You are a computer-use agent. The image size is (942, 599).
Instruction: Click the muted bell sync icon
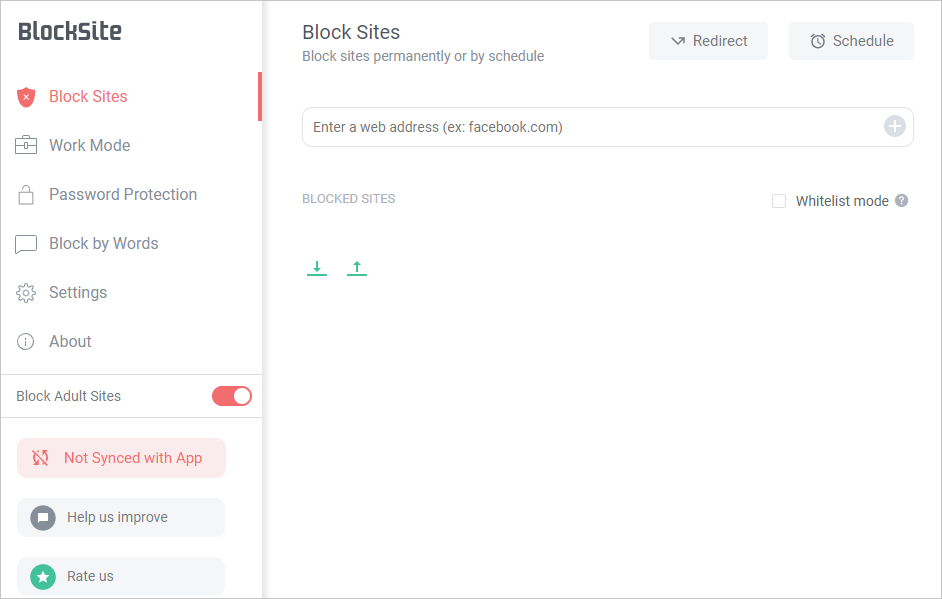tap(40, 457)
